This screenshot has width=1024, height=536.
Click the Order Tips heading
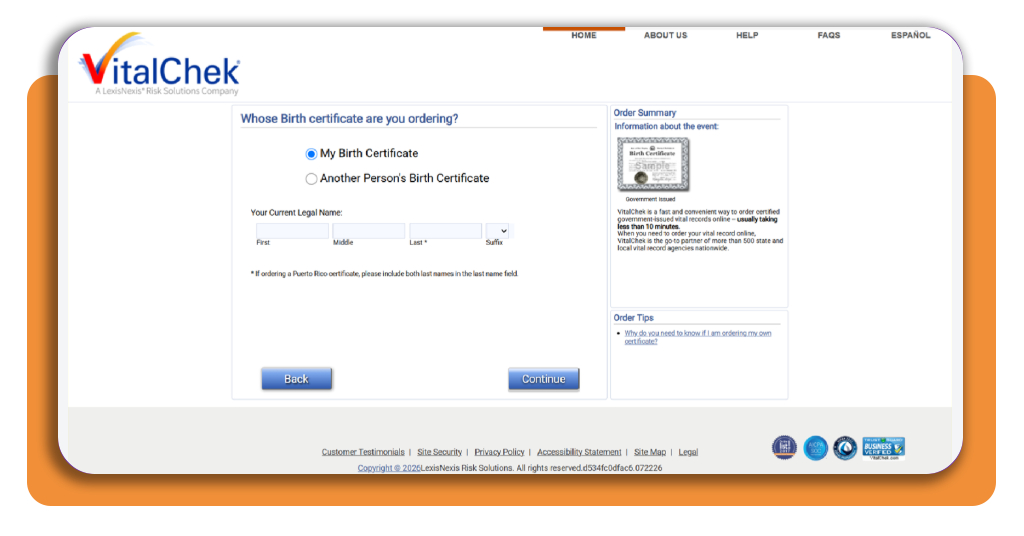coord(633,318)
